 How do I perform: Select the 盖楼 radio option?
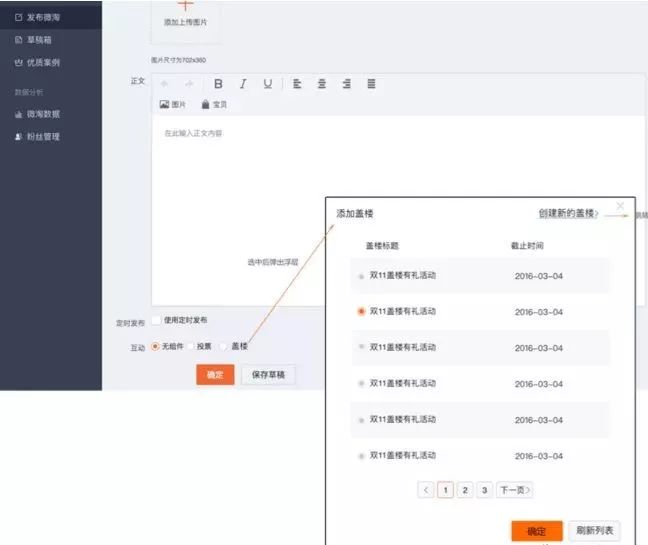[224, 346]
